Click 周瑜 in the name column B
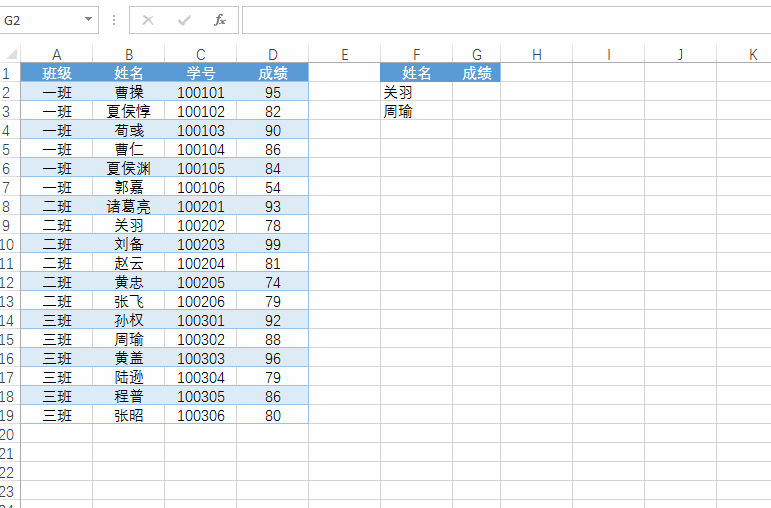 click(128, 339)
